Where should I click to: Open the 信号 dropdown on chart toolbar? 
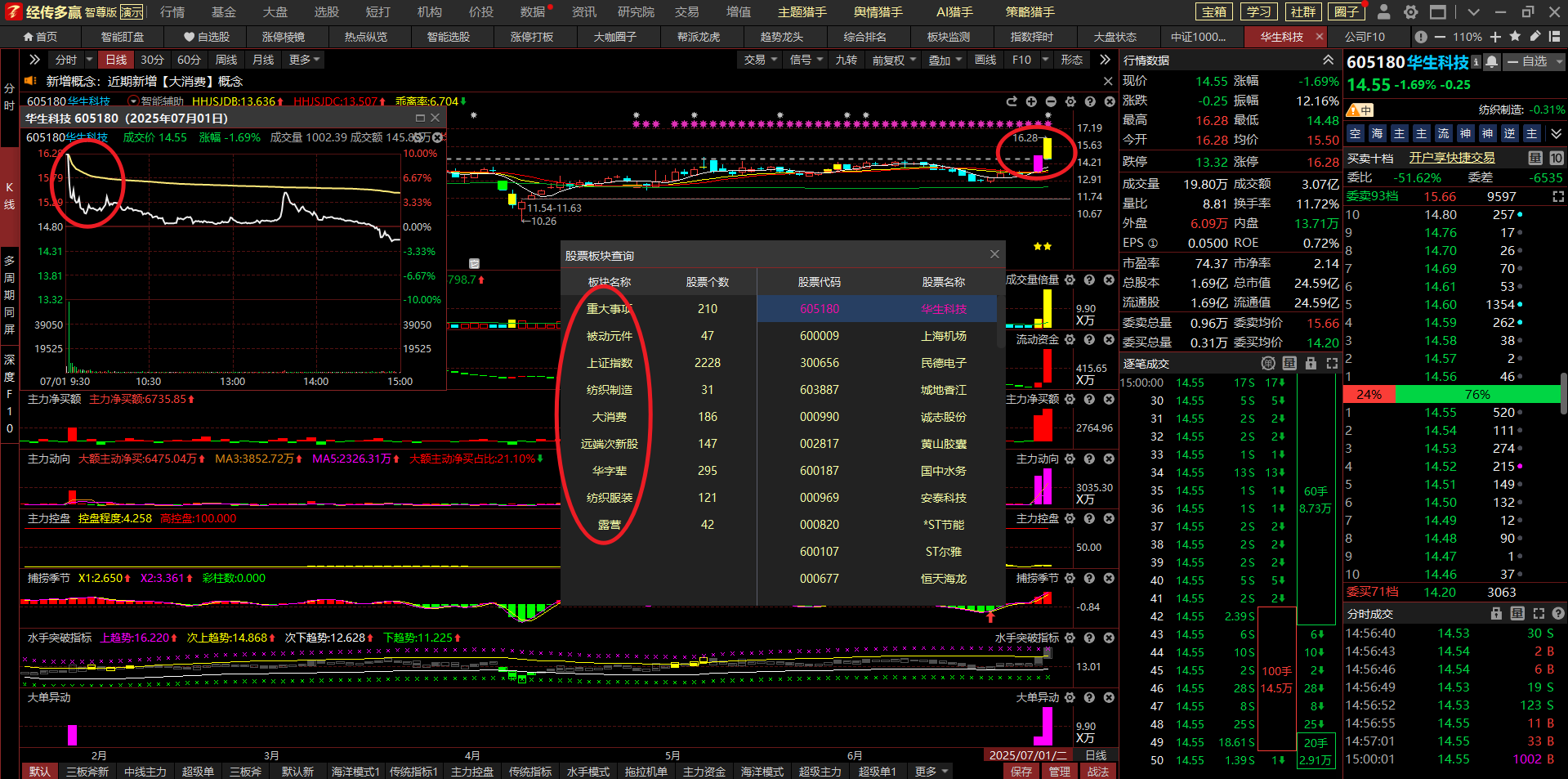[806, 60]
